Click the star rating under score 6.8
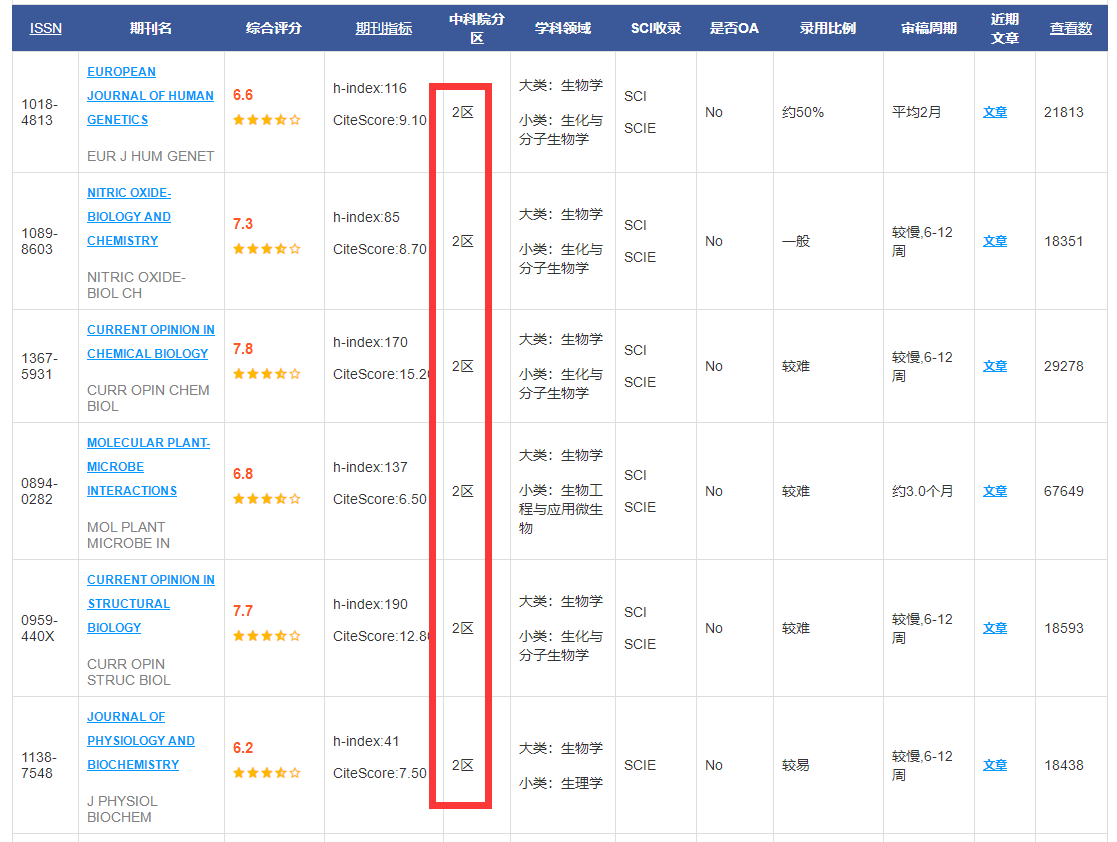1117x842 pixels. [266, 499]
